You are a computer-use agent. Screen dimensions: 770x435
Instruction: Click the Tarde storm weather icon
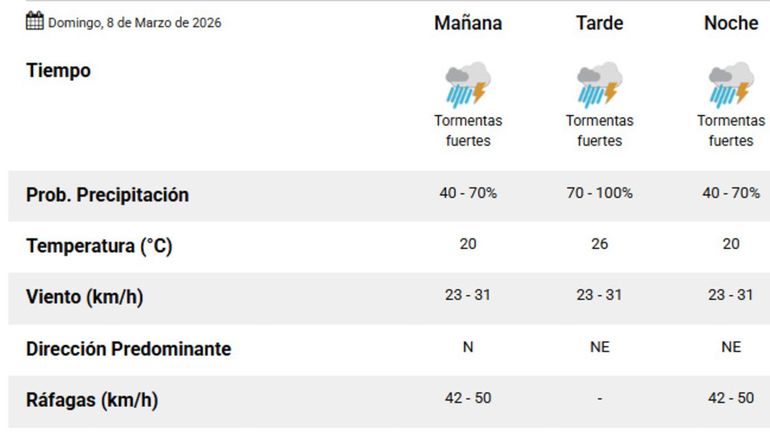tap(599, 84)
